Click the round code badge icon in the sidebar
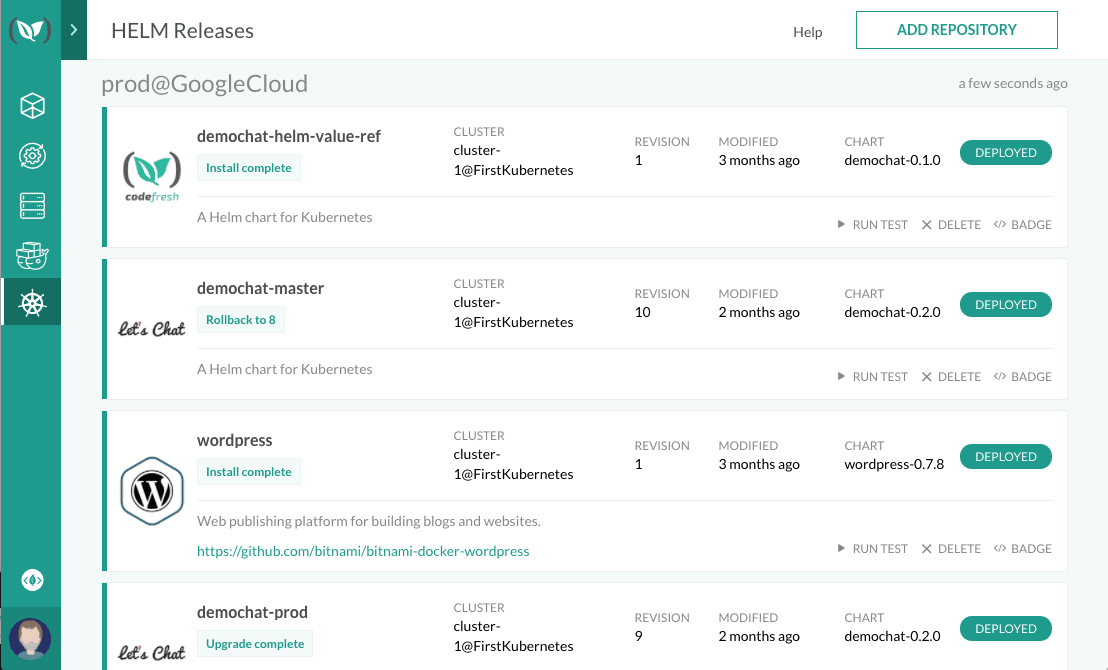This screenshot has width=1108, height=670. [x=32, y=580]
